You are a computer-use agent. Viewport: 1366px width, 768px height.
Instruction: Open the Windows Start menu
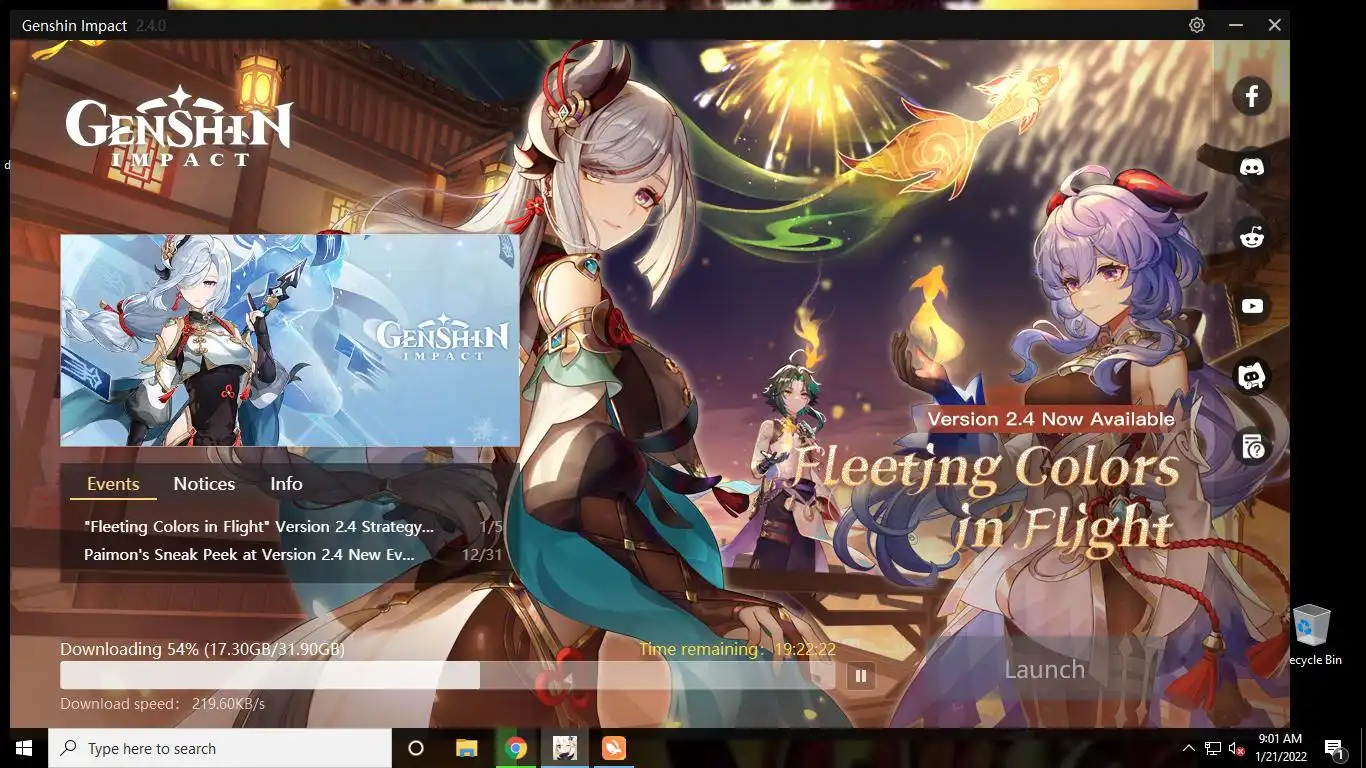click(24, 748)
